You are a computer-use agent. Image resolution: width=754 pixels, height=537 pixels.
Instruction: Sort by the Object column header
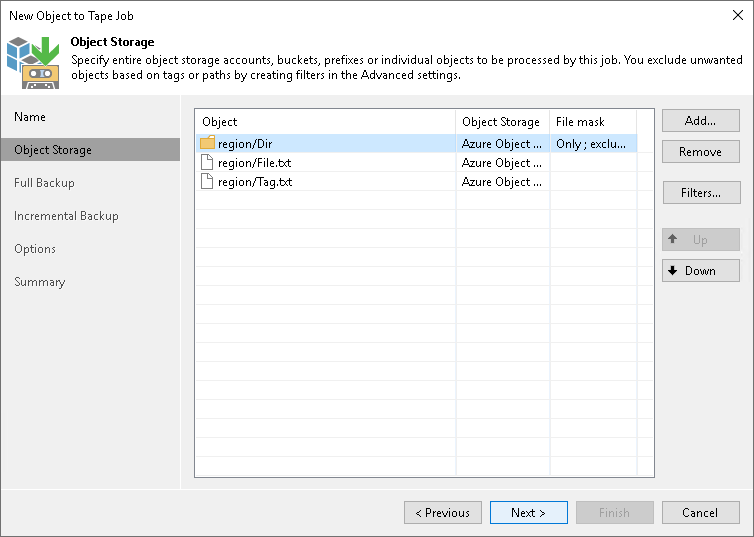[324, 122]
